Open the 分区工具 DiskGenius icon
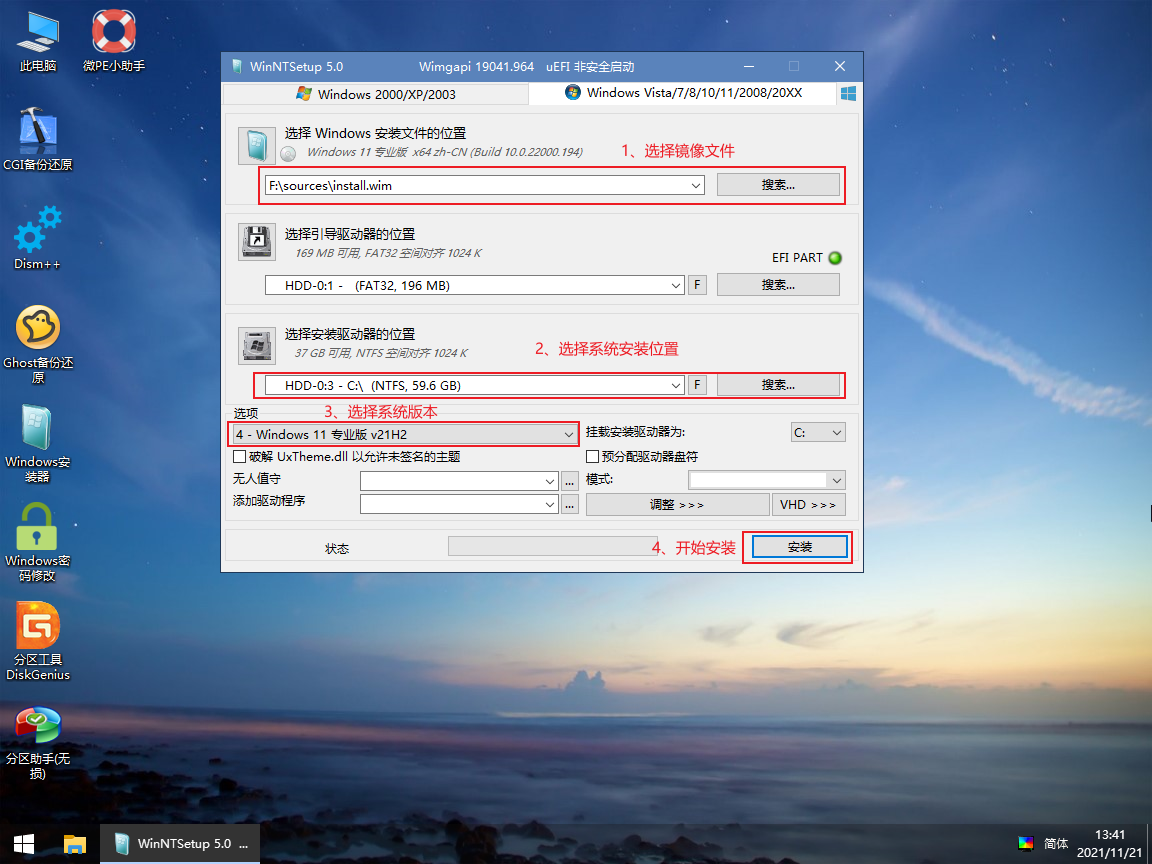The height and width of the screenshot is (864, 1152). (38, 641)
